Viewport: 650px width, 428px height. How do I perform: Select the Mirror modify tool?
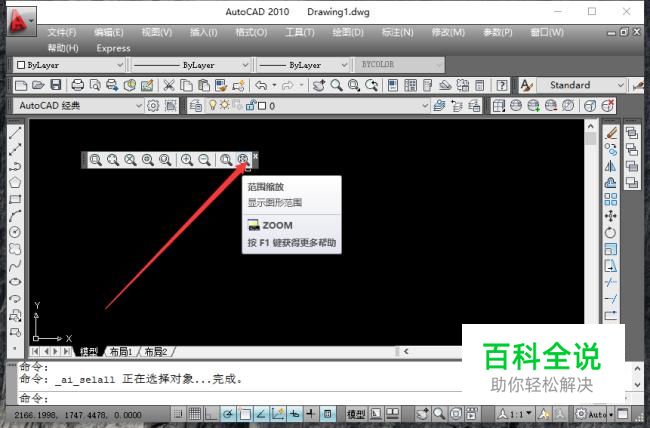pyautogui.click(x=611, y=166)
